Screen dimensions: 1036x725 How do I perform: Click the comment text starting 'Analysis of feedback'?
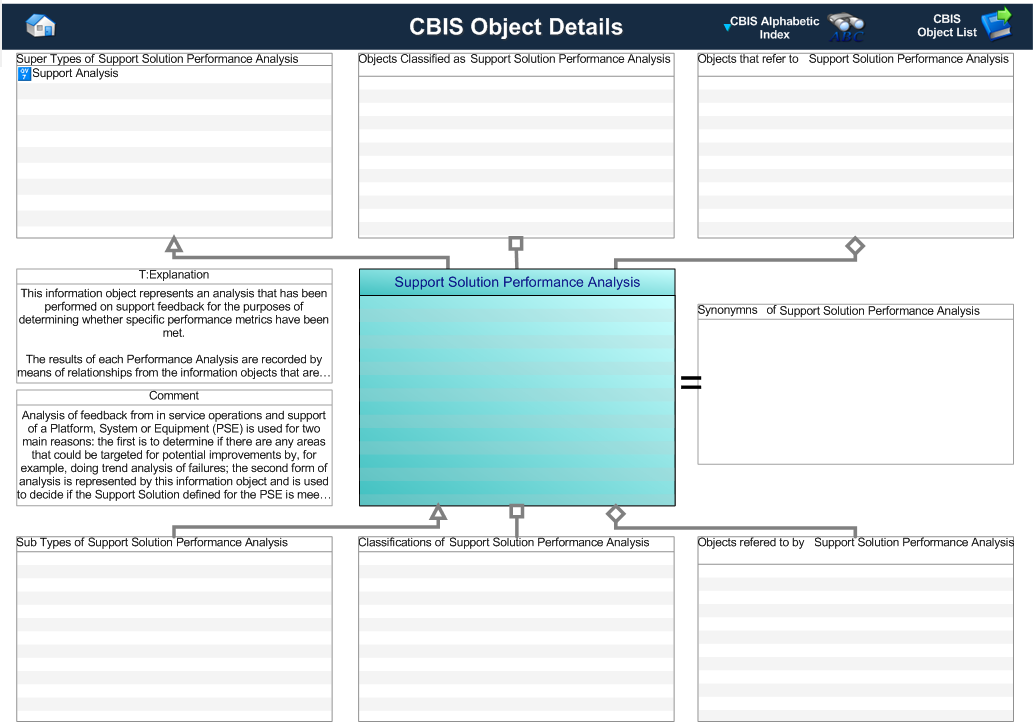(x=174, y=455)
